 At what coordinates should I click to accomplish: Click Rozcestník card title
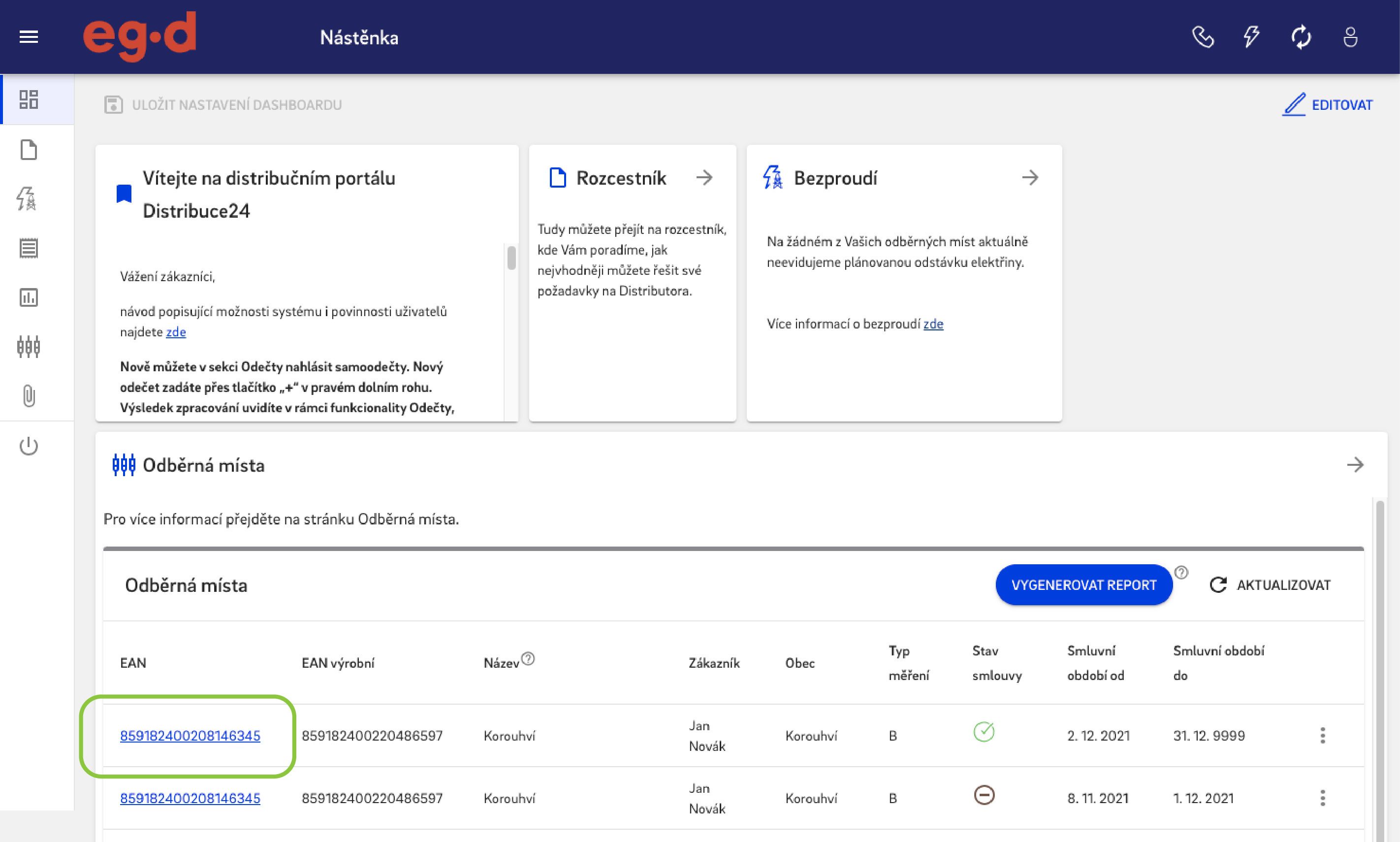click(x=621, y=178)
